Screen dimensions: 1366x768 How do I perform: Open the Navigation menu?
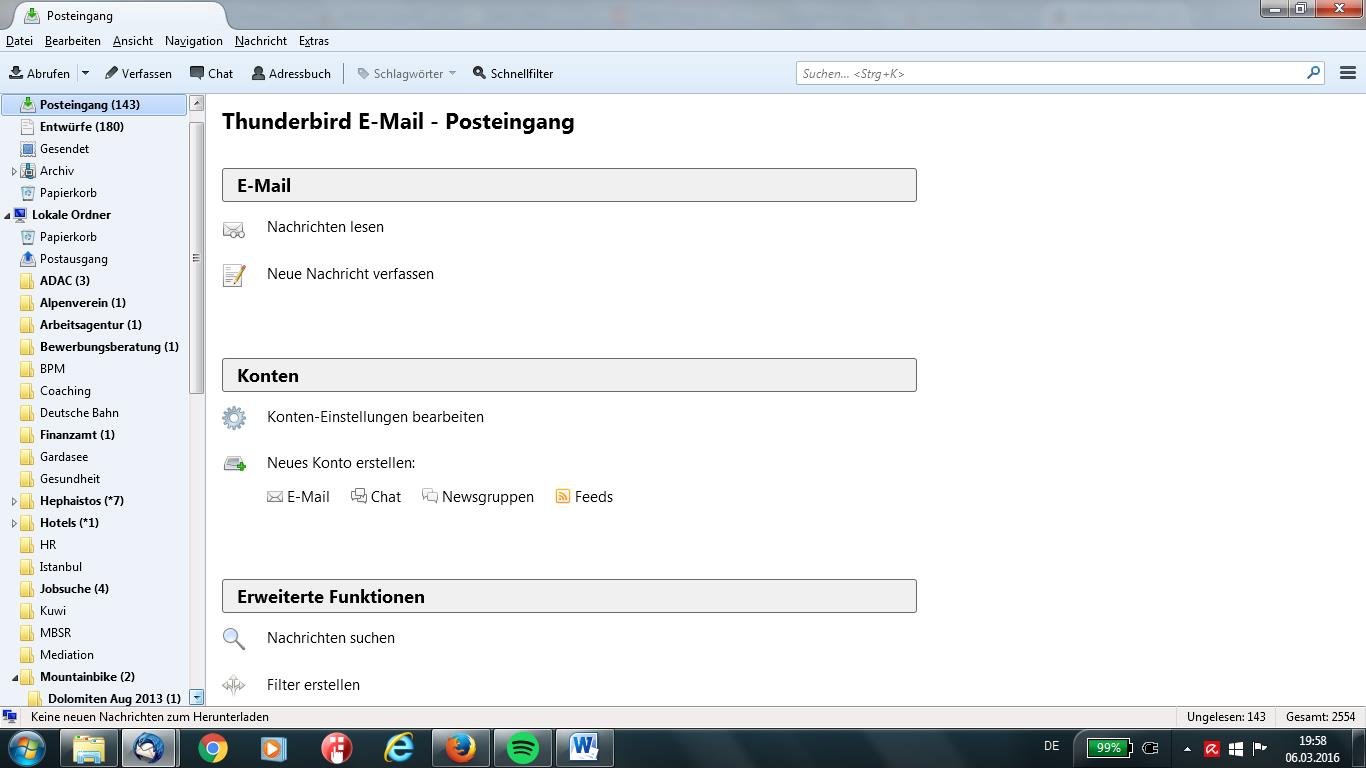coord(194,41)
